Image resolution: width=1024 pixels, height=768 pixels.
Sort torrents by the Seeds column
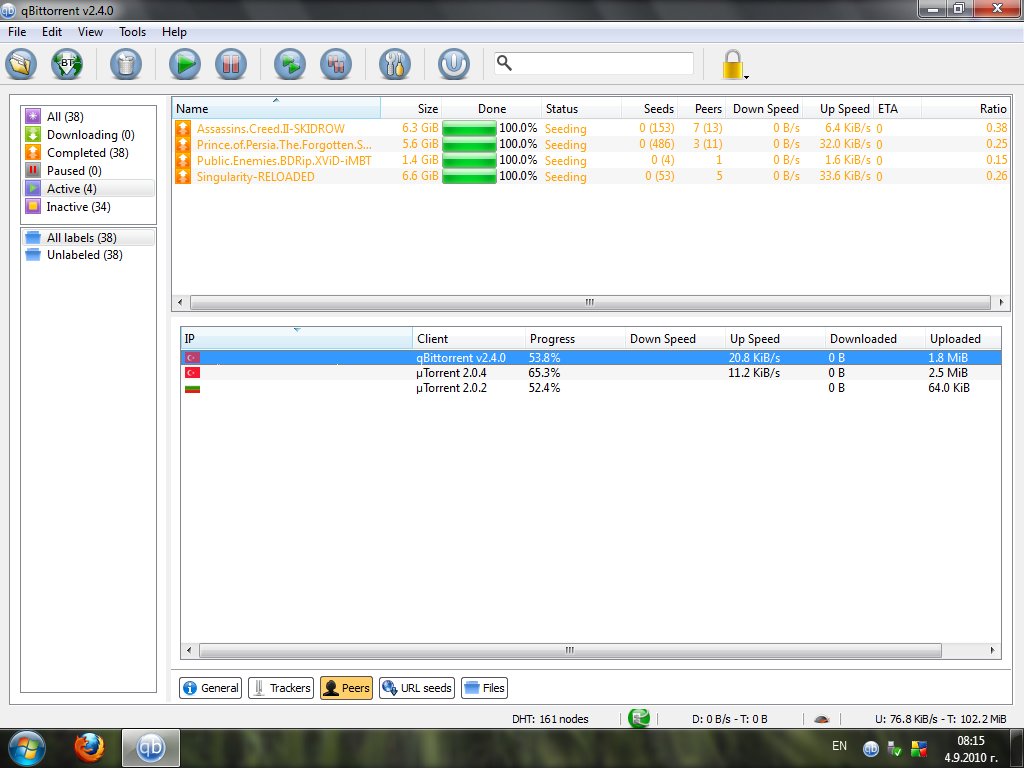(649, 108)
